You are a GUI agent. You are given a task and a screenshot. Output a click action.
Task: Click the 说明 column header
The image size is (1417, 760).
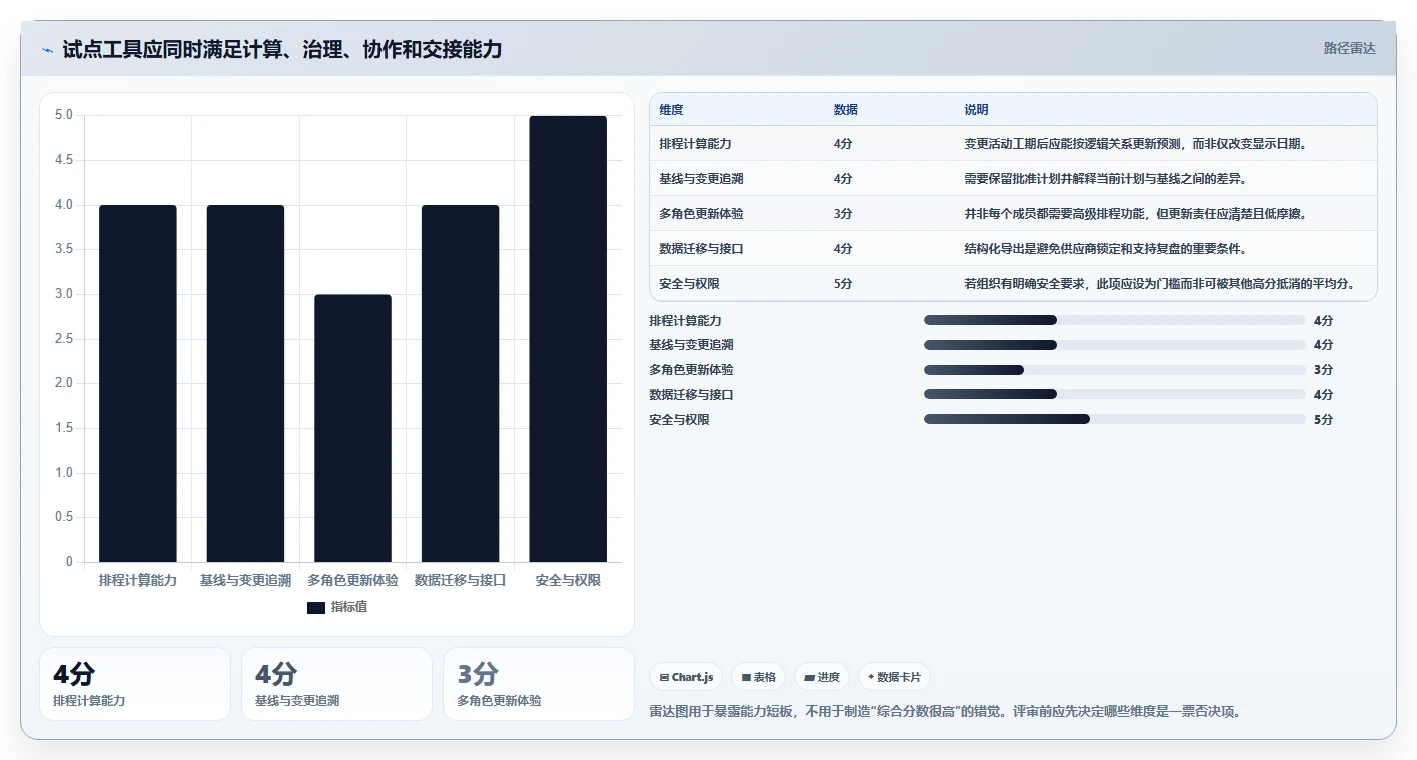[976, 110]
